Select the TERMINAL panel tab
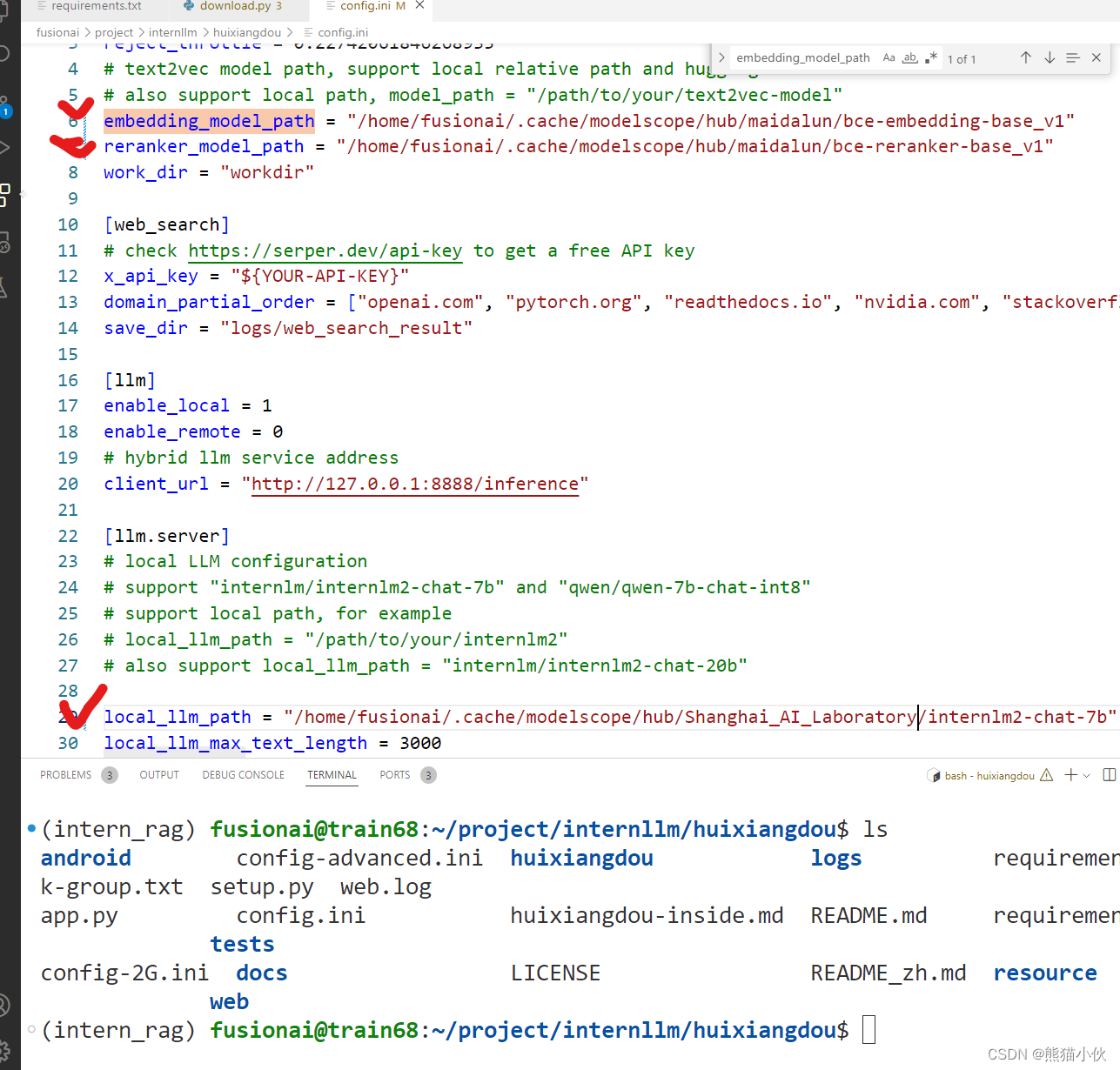Viewport: 1120px width, 1070px height. coord(332,775)
